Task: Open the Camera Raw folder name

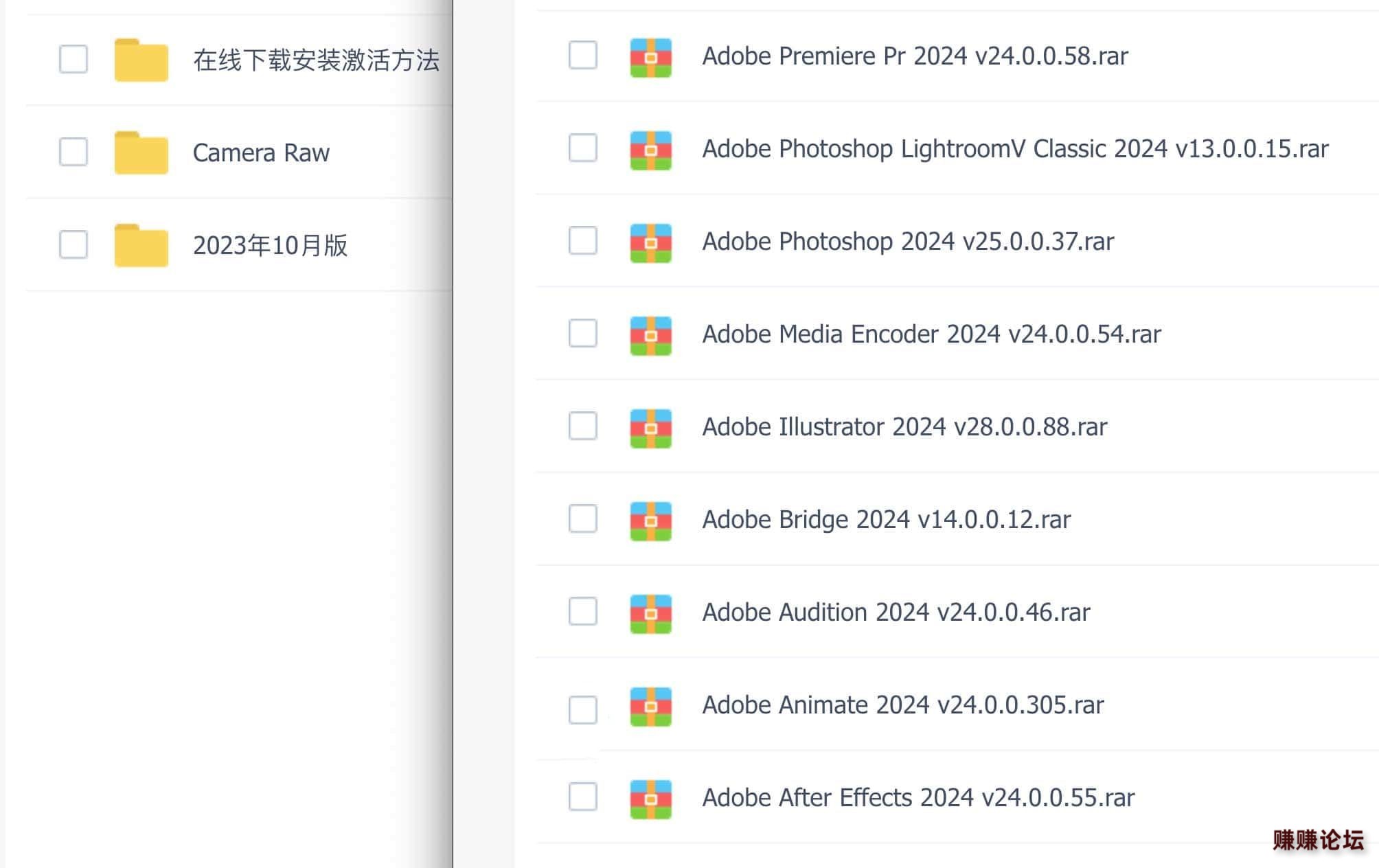Action: tap(261, 152)
